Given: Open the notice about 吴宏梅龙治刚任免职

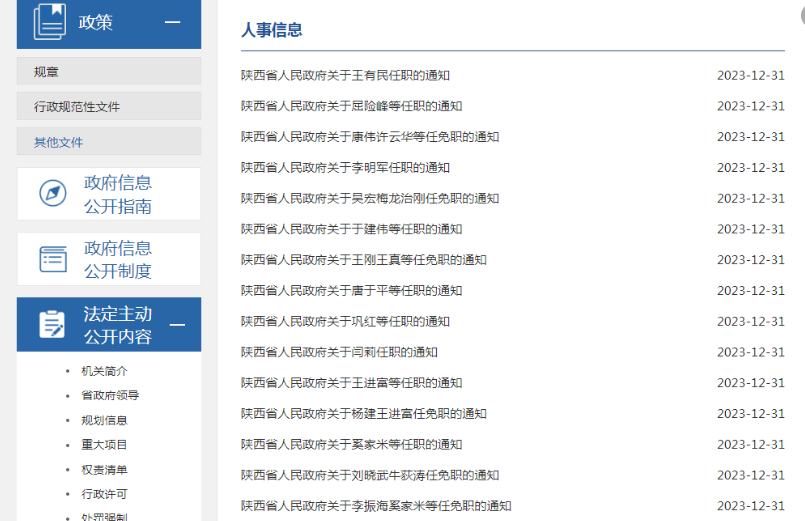Looking at the screenshot, I should point(369,199).
